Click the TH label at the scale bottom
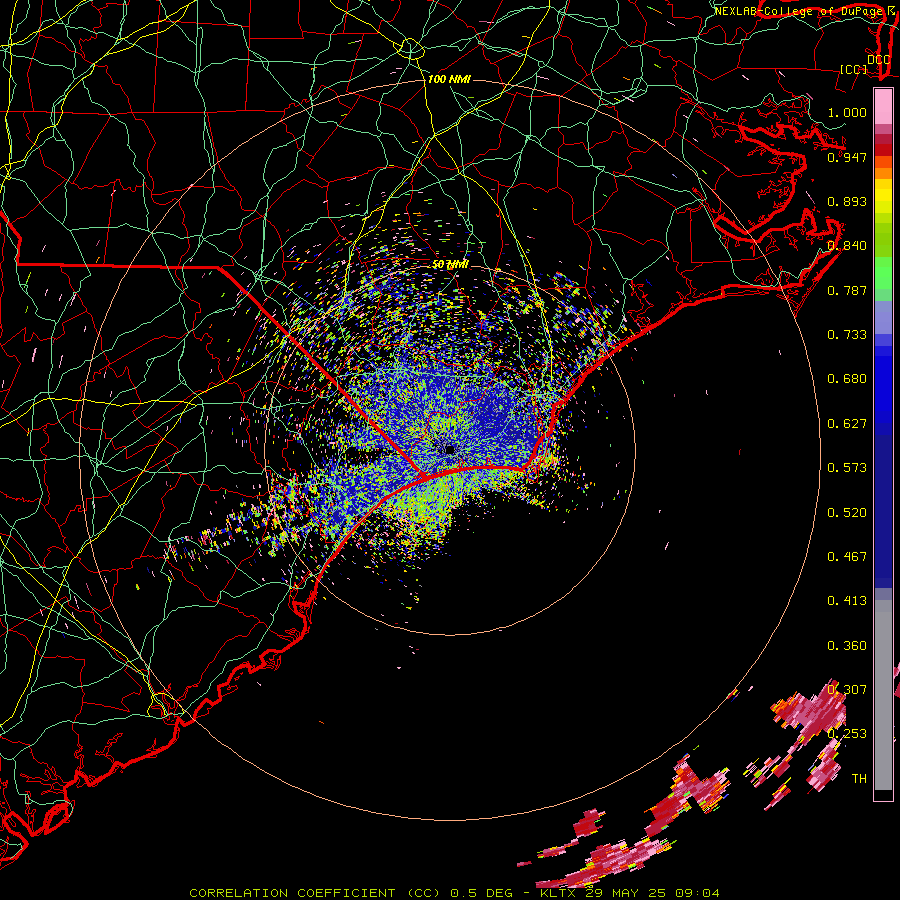The width and height of the screenshot is (900, 900). (859, 779)
